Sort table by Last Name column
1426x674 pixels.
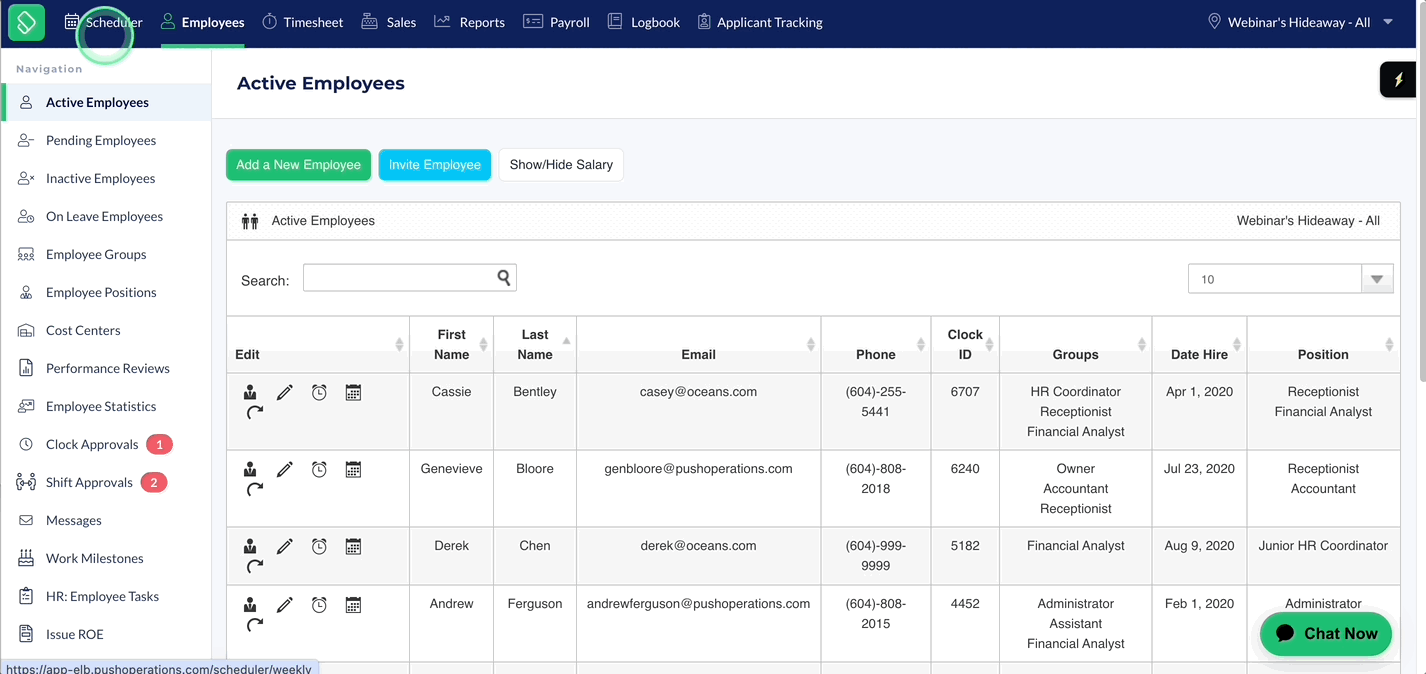535,344
